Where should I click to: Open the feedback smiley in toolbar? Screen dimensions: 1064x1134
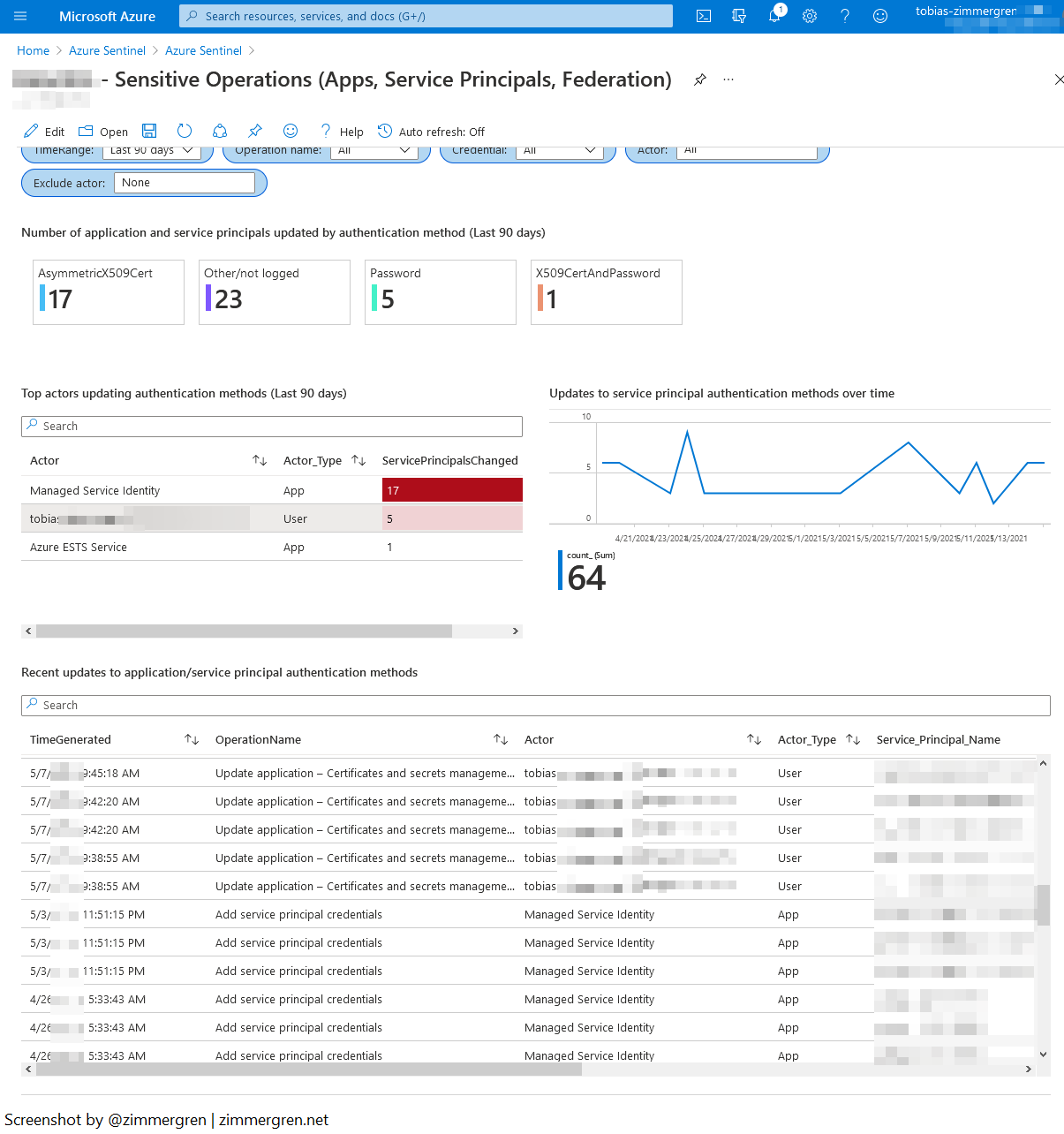click(291, 131)
